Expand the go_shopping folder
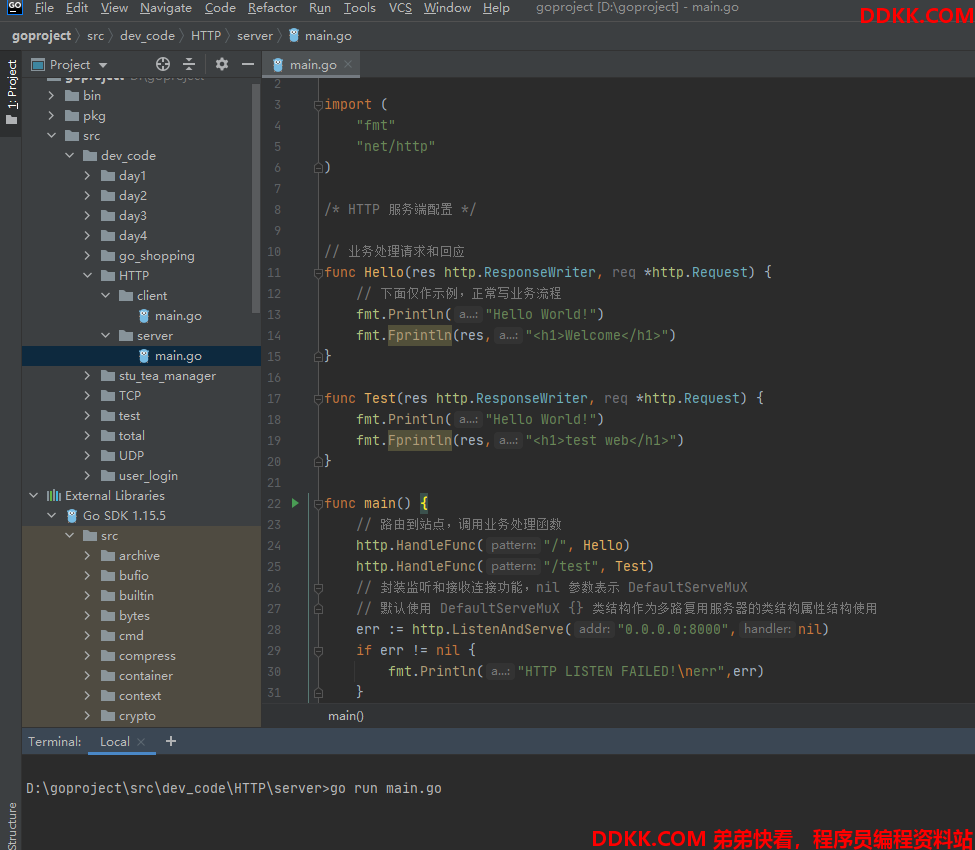975x850 pixels. [88, 256]
